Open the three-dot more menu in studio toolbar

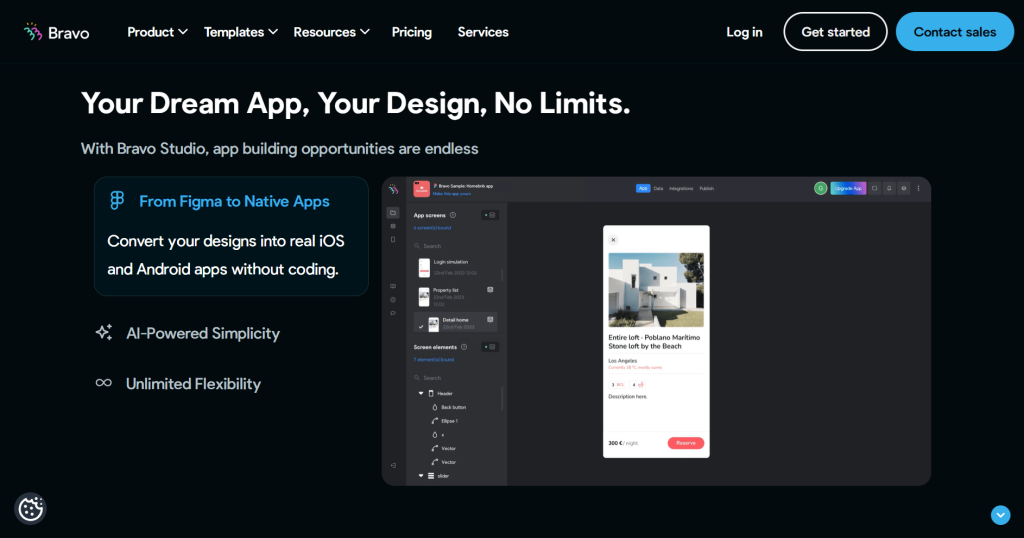[x=918, y=188]
